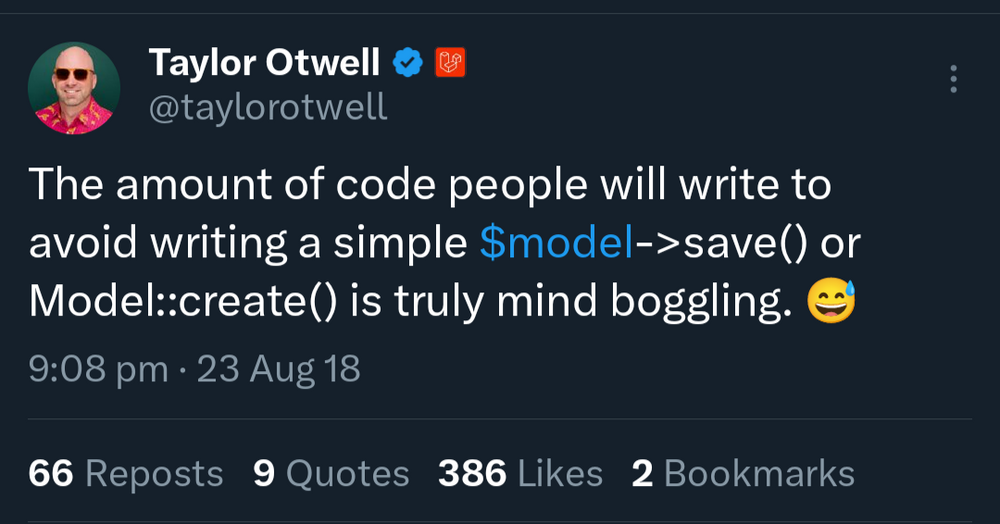Screen dimensions: 1000x524
Task: Click the 9:08 pm timestamp
Action: pos(98,370)
